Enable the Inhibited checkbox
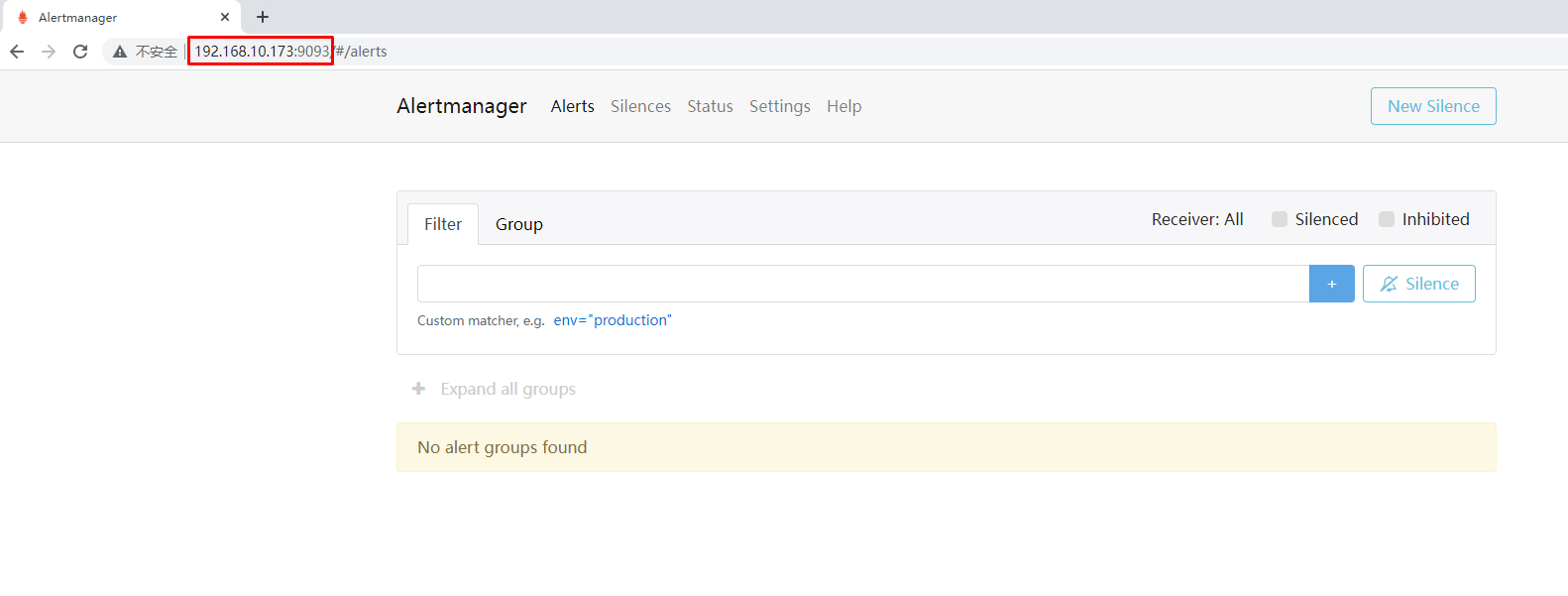 tap(1387, 219)
